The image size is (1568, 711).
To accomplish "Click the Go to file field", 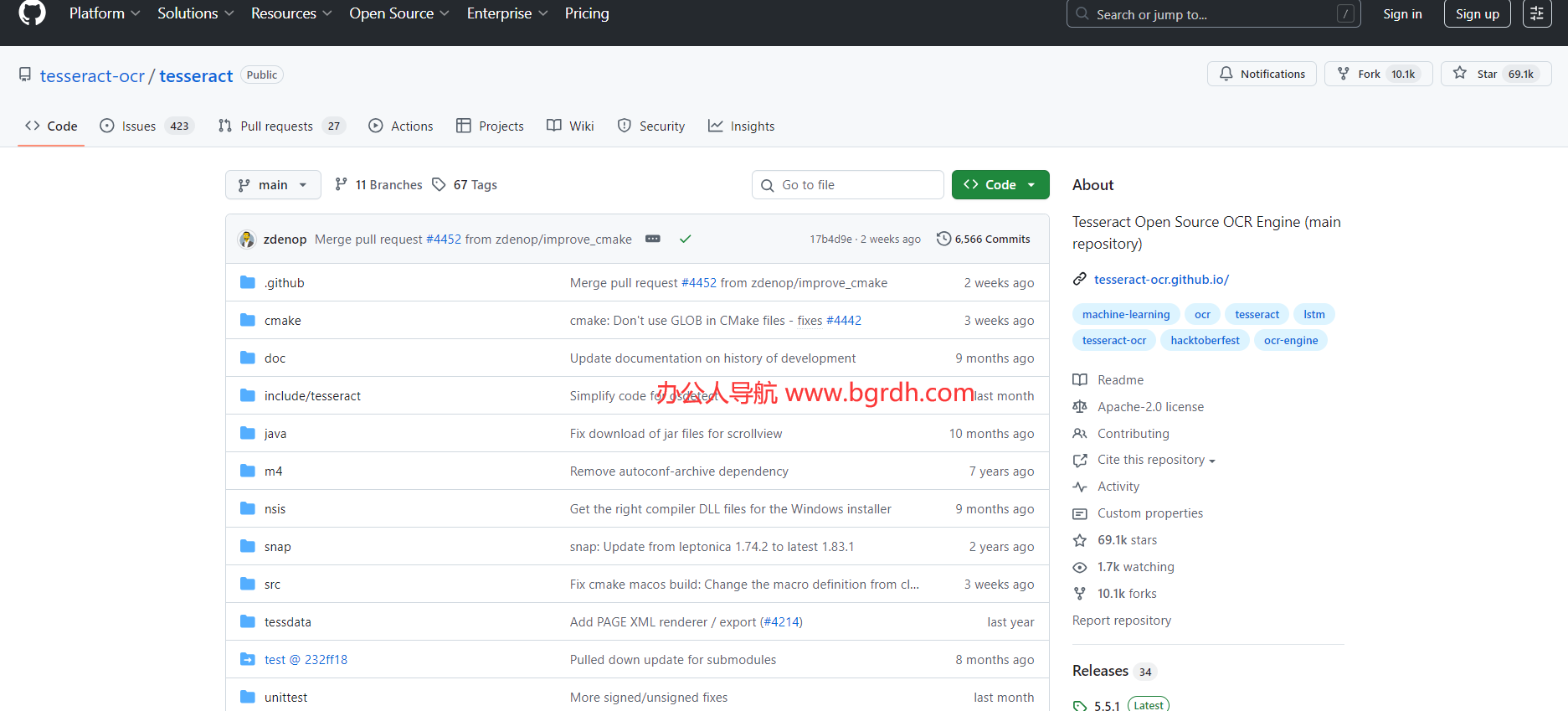I will [848, 185].
